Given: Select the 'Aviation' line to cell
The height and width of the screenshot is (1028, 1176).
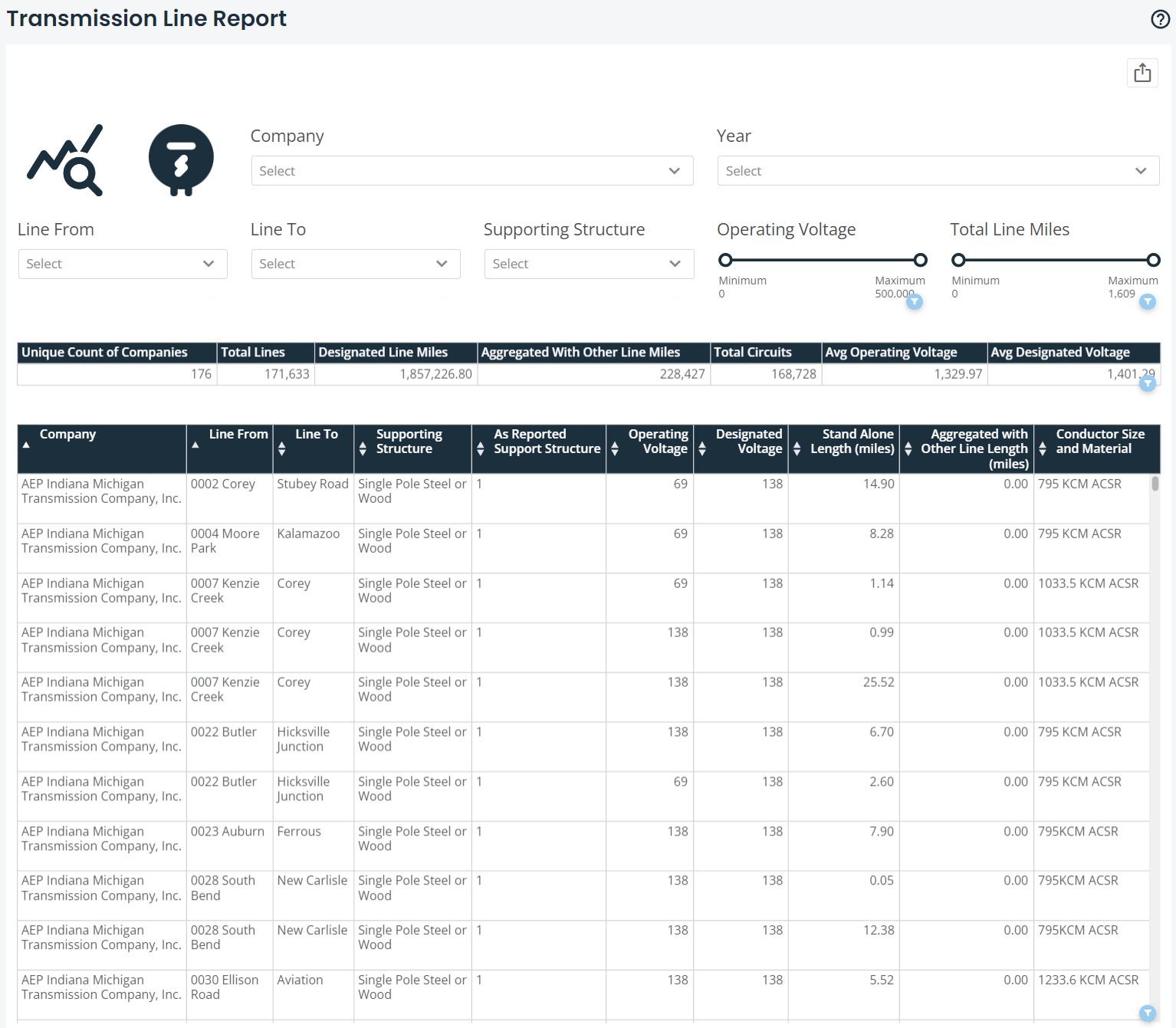Looking at the screenshot, I should (313, 995).
